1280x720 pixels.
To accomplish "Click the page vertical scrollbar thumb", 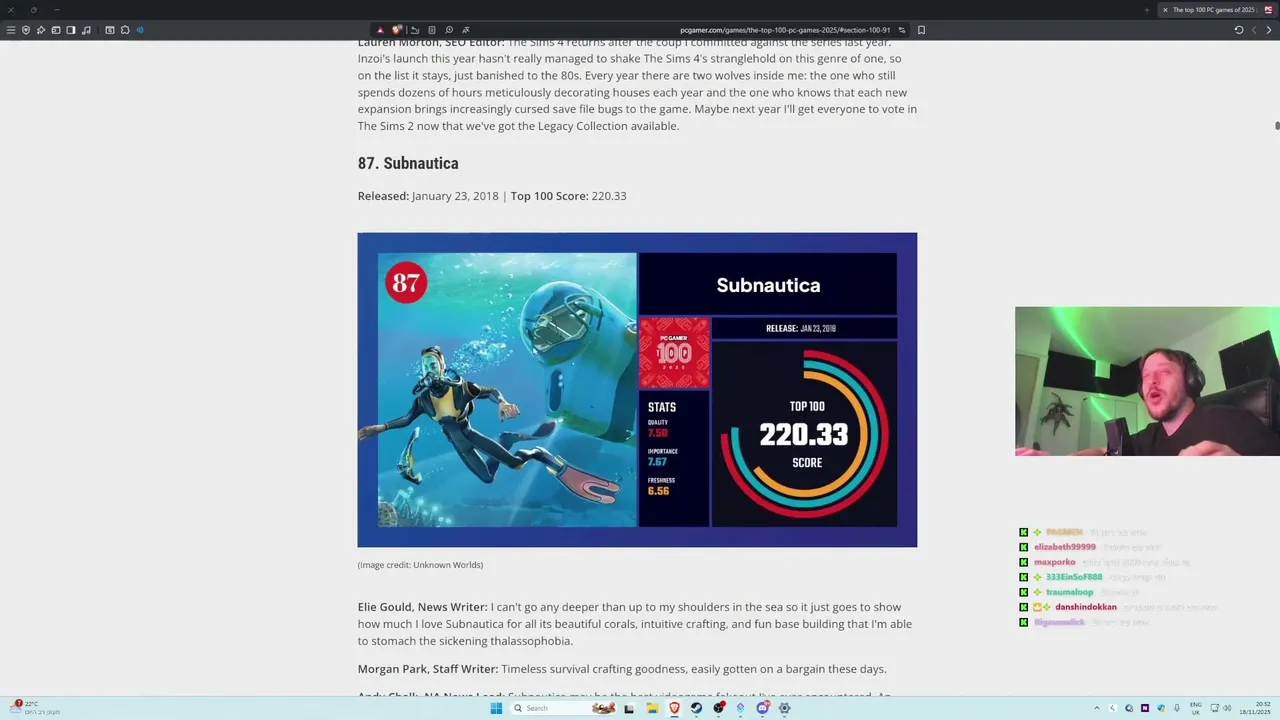I will click(1277, 125).
